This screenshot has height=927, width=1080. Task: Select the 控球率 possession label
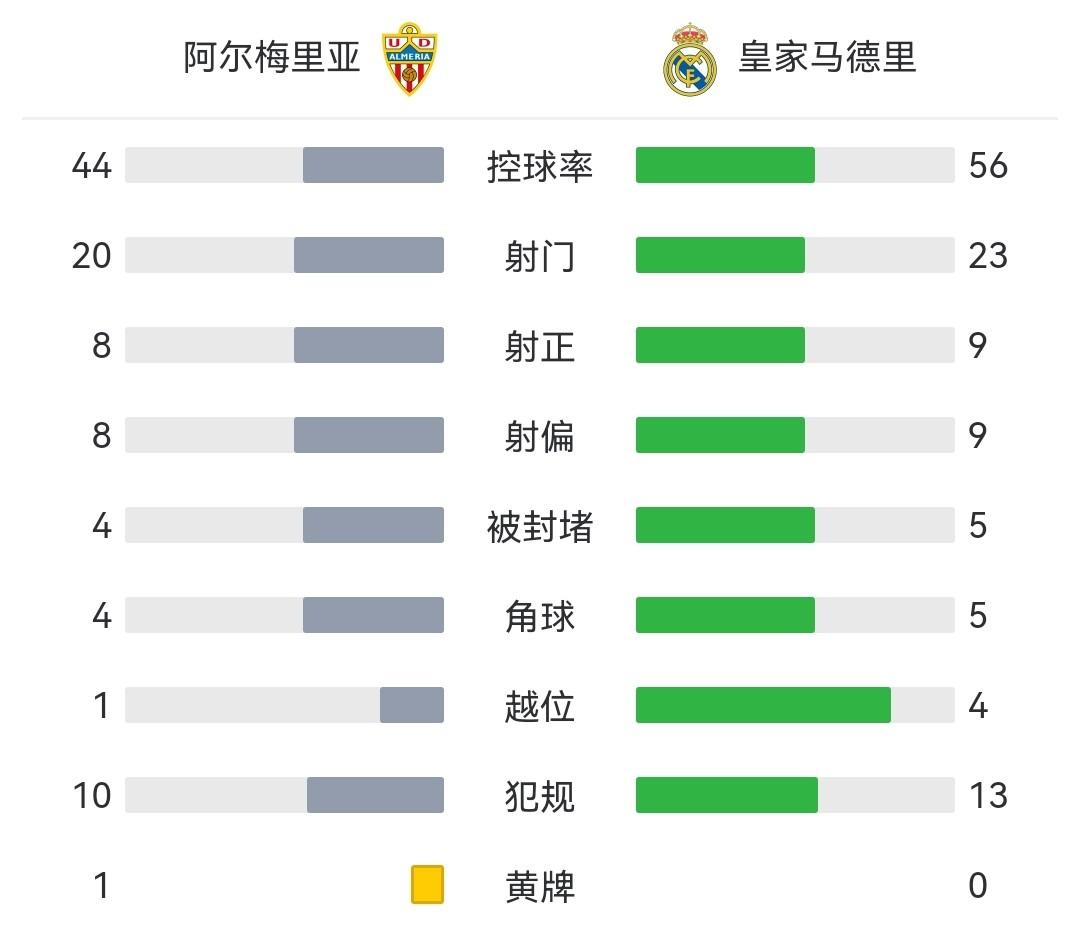(540, 166)
